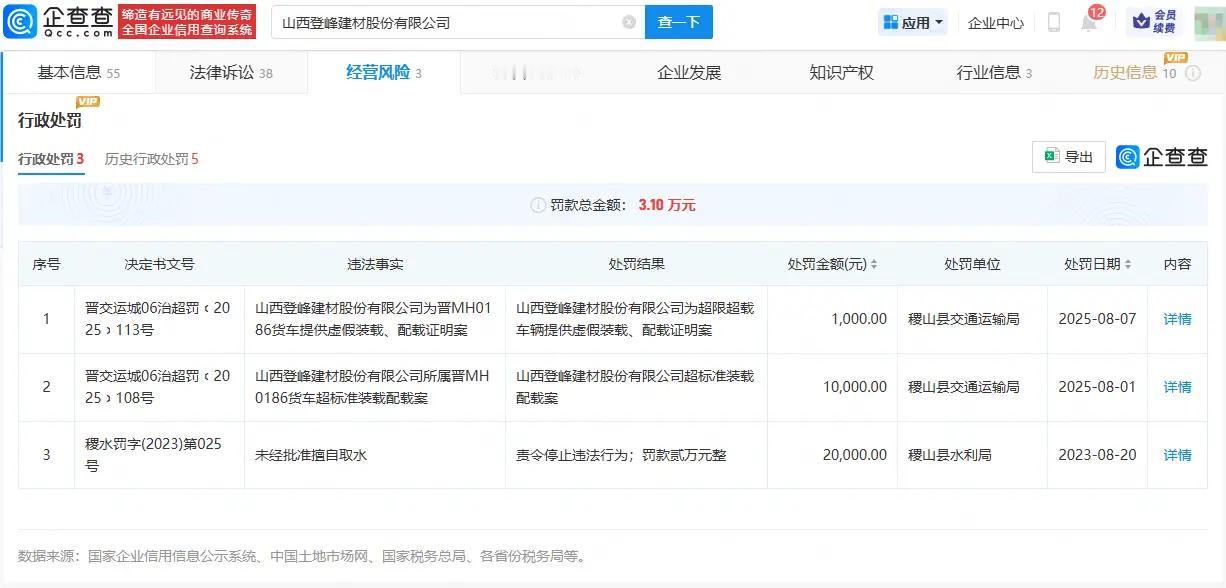Viewport: 1226px width, 588px height.
Task: Click the 查一下 search button
Action: coord(678,22)
